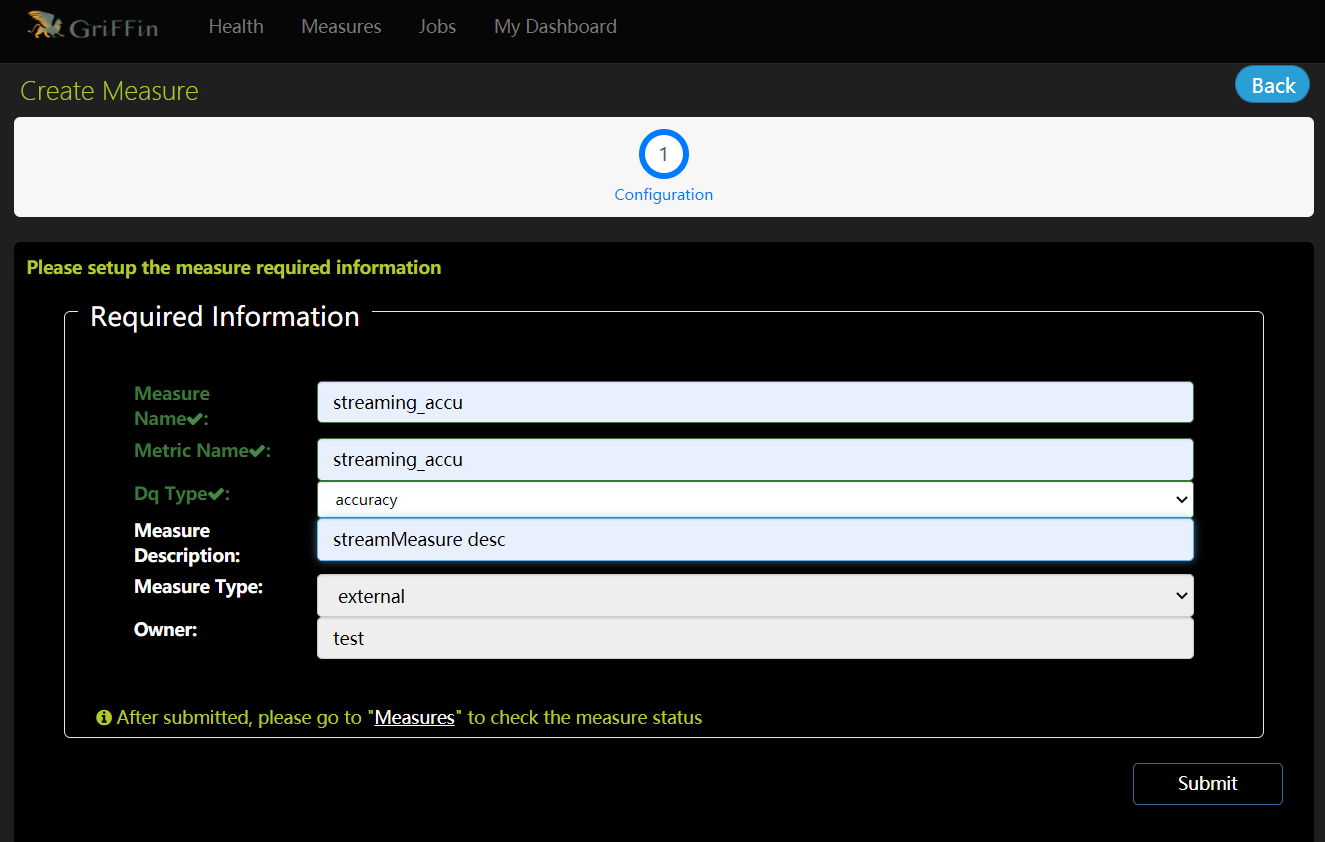Viewport: 1325px width, 842px height.
Task: Open the Measures navigation menu
Action: (x=341, y=26)
